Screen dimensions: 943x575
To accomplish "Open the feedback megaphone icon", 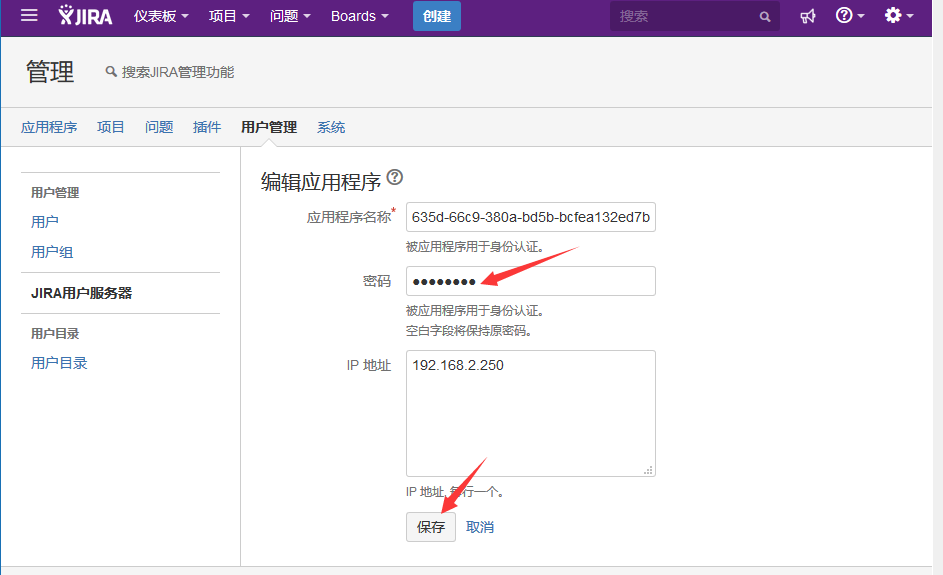I will (808, 16).
